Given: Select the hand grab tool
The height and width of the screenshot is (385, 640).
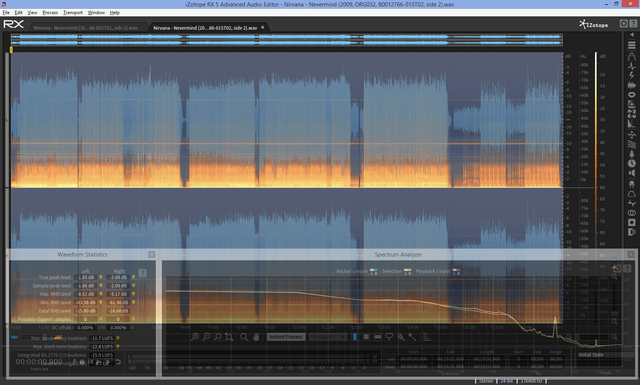Looking at the screenshot, I should pyautogui.click(x=256, y=337).
